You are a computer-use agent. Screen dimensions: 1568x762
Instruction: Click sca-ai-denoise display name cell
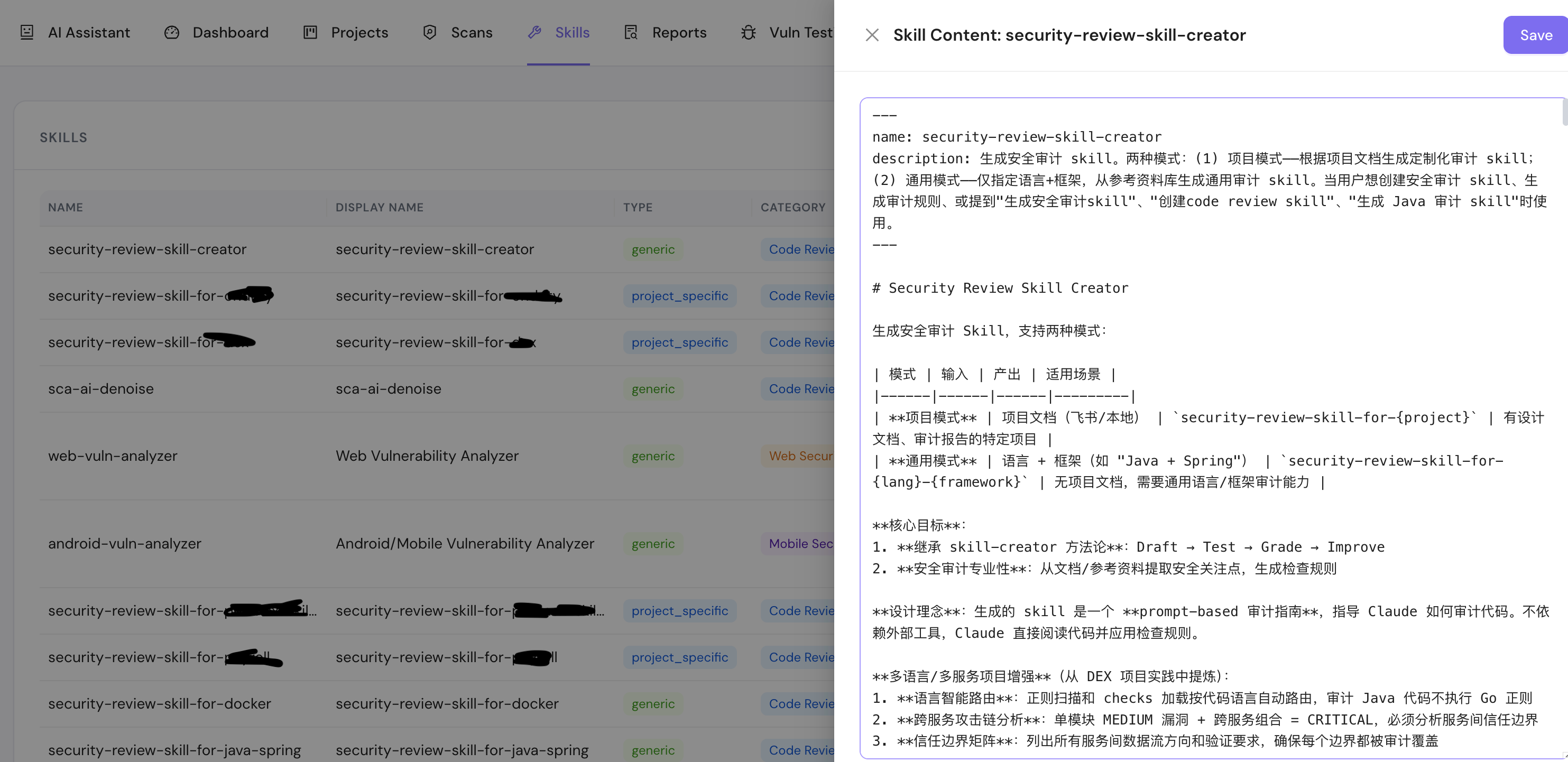[389, 388]
